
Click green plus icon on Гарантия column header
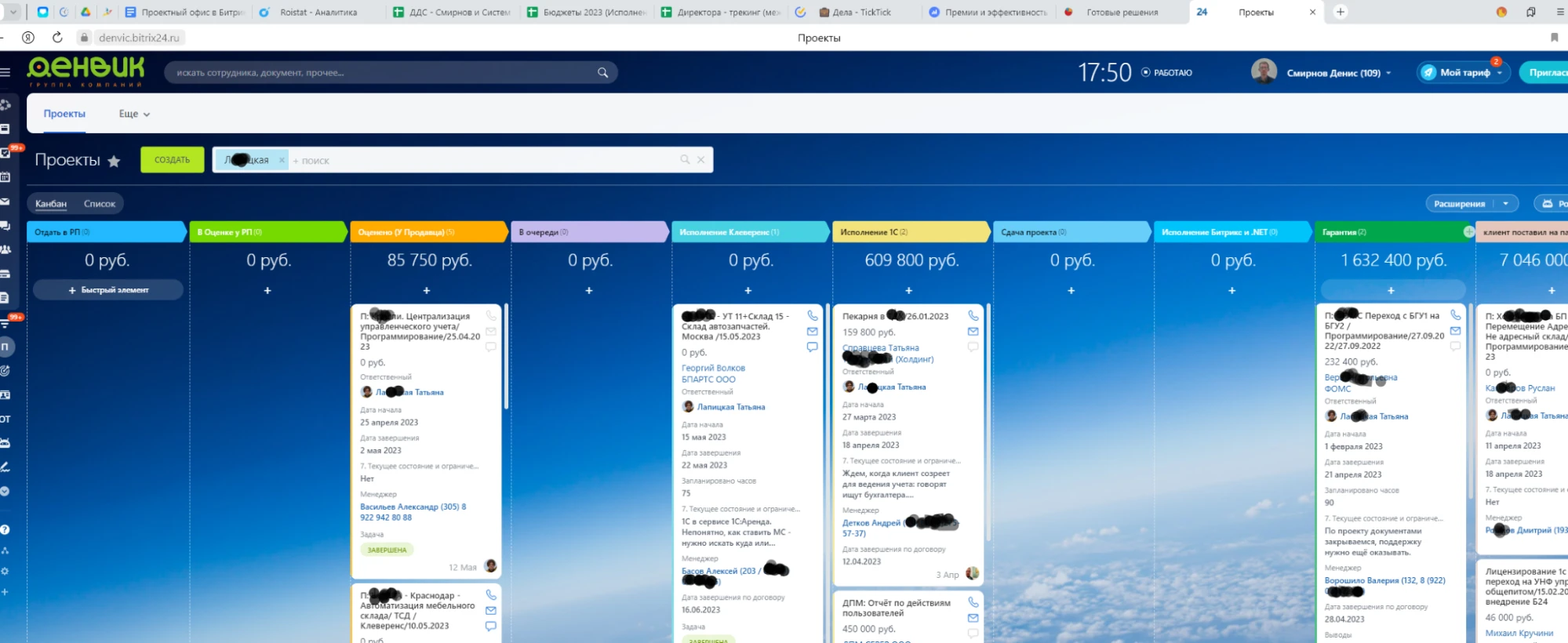click(x=1468, y=232)
